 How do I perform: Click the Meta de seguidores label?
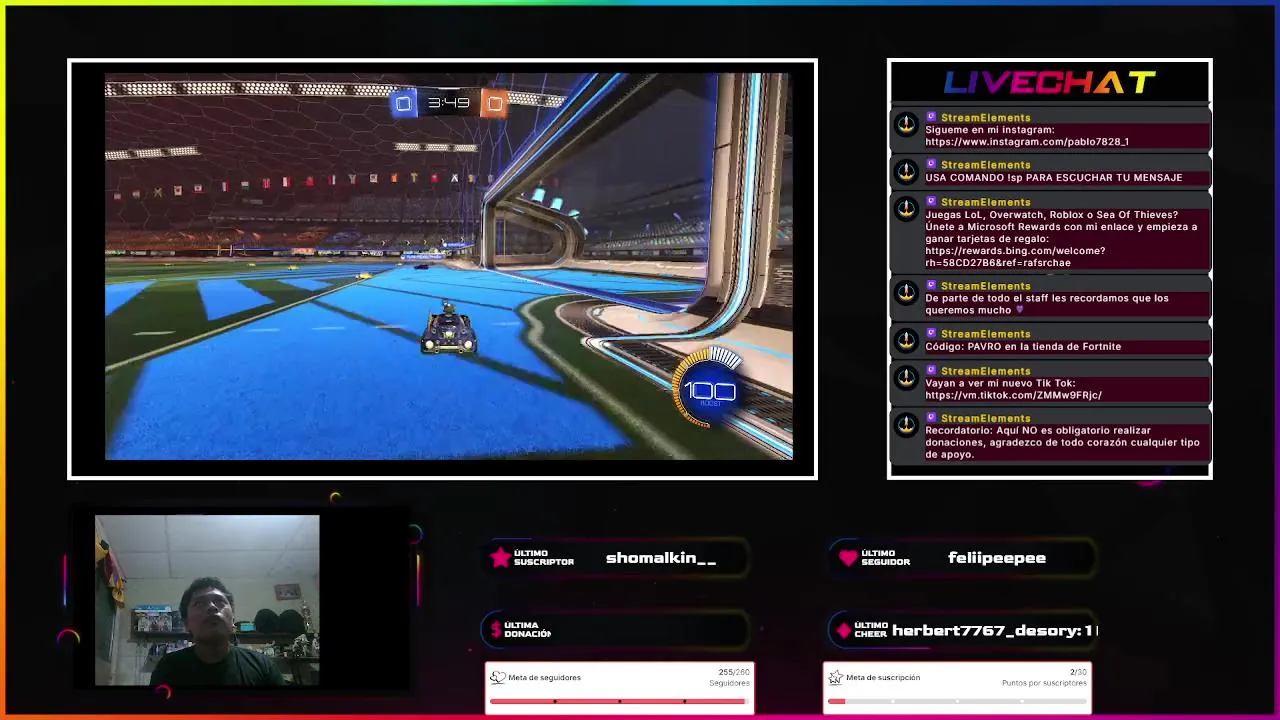[x=544, y=677]
